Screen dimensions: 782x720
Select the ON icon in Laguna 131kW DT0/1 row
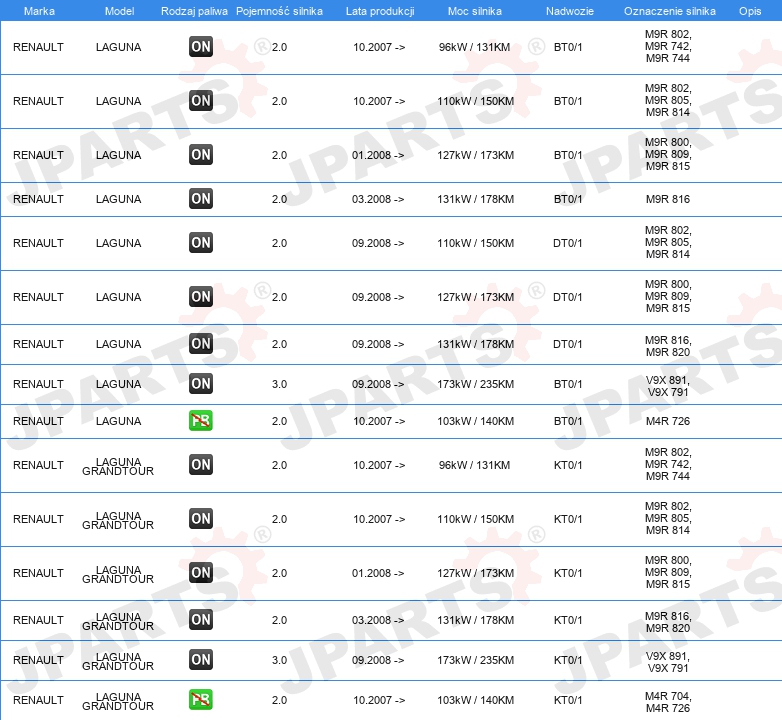click(201, 344)
